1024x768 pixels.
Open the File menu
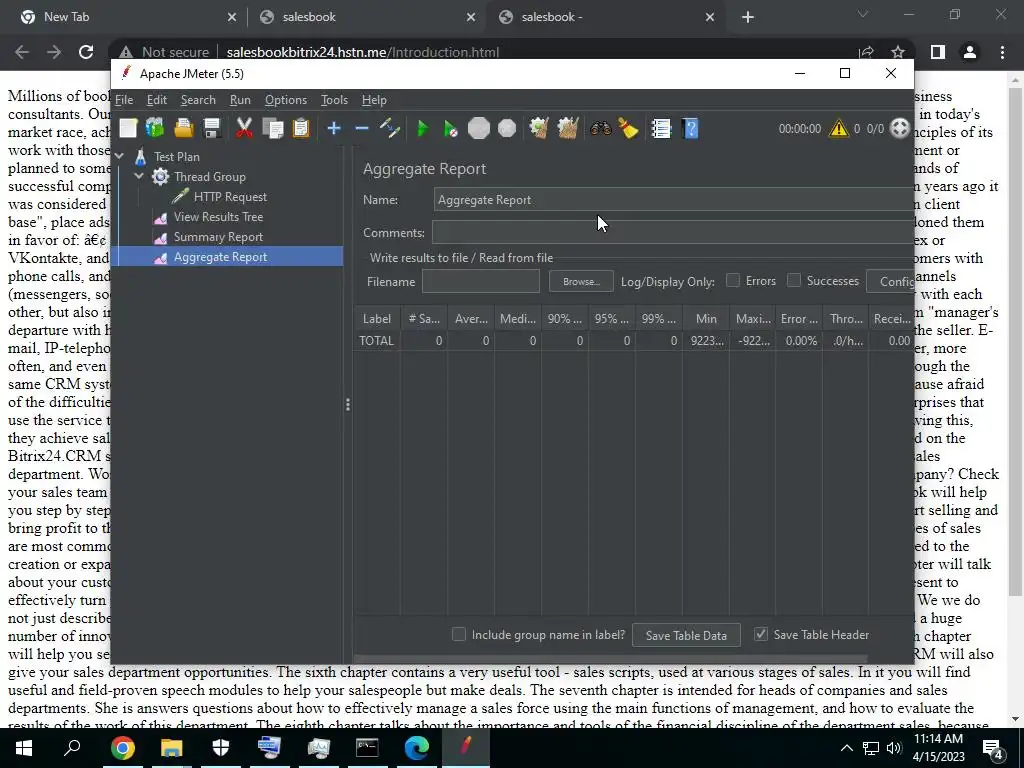(124, 100)
